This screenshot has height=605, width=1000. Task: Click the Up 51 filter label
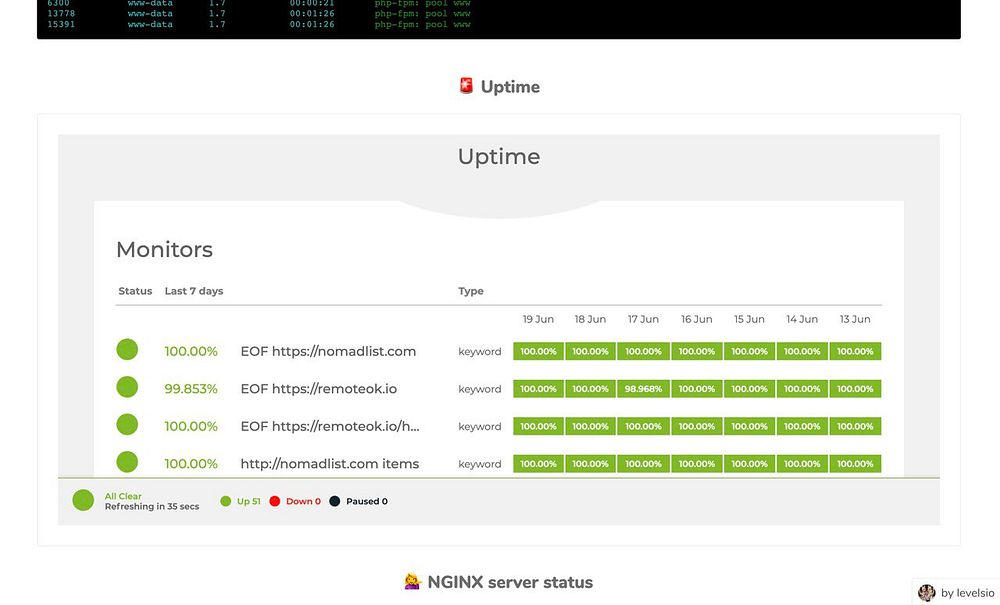click(249, 501)
